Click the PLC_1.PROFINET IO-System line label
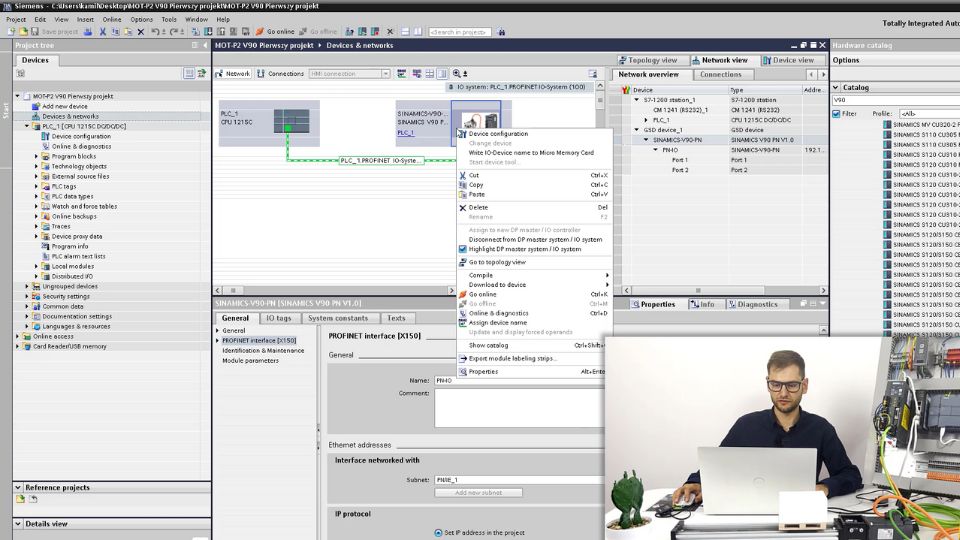The image size is (960, 540). click(x=381, y=160)
